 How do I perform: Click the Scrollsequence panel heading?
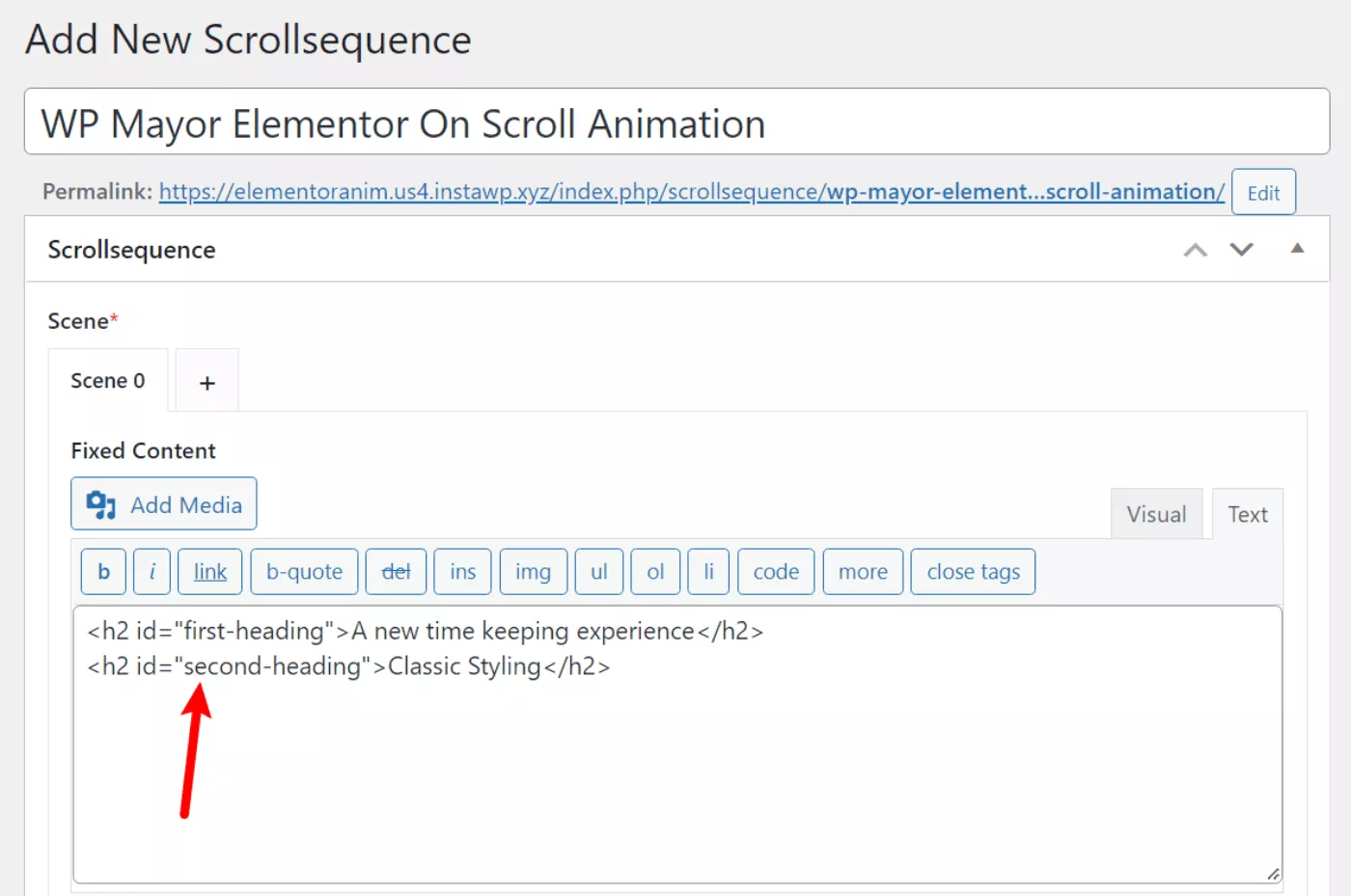point(131,250)
